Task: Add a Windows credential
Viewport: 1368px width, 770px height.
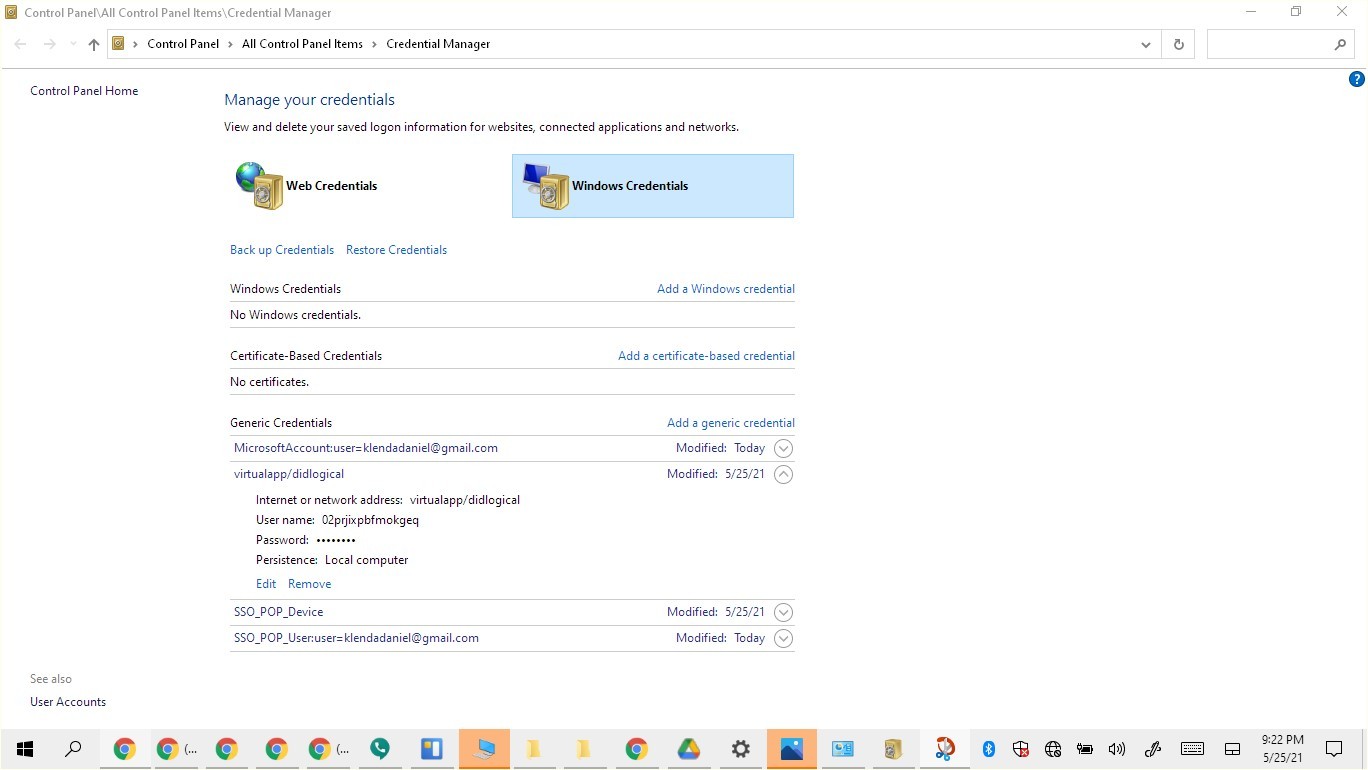Action: point(726,289)
